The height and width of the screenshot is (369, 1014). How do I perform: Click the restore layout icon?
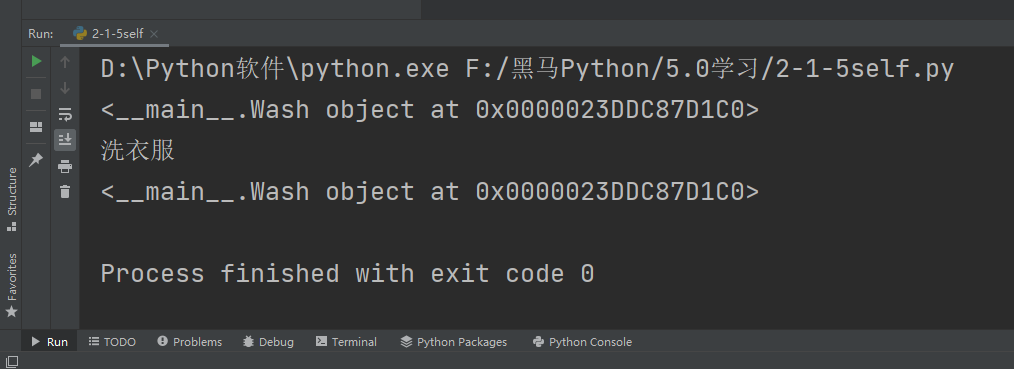[36, 127]
